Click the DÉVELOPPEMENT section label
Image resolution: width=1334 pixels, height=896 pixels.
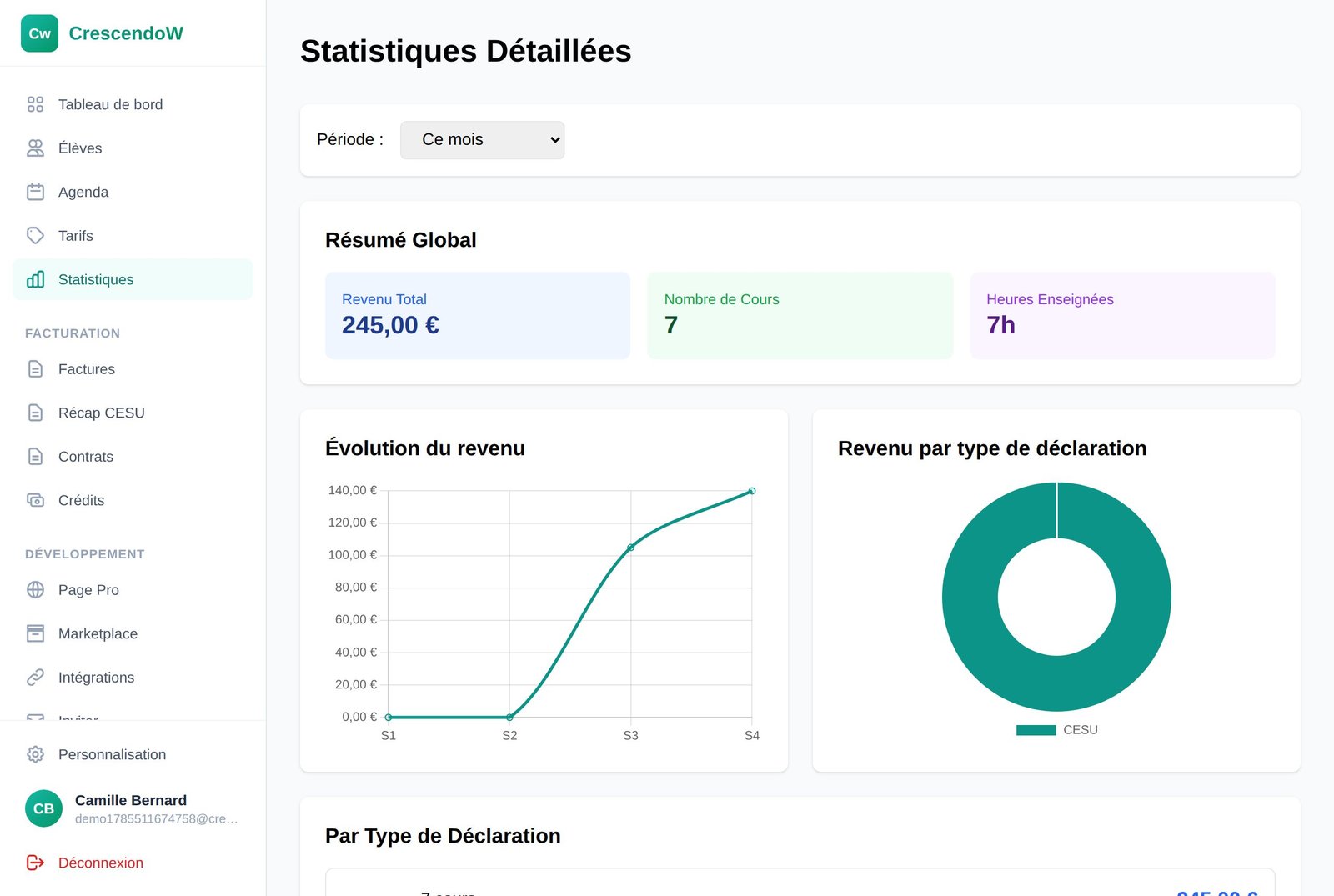(x=85, y=554)
